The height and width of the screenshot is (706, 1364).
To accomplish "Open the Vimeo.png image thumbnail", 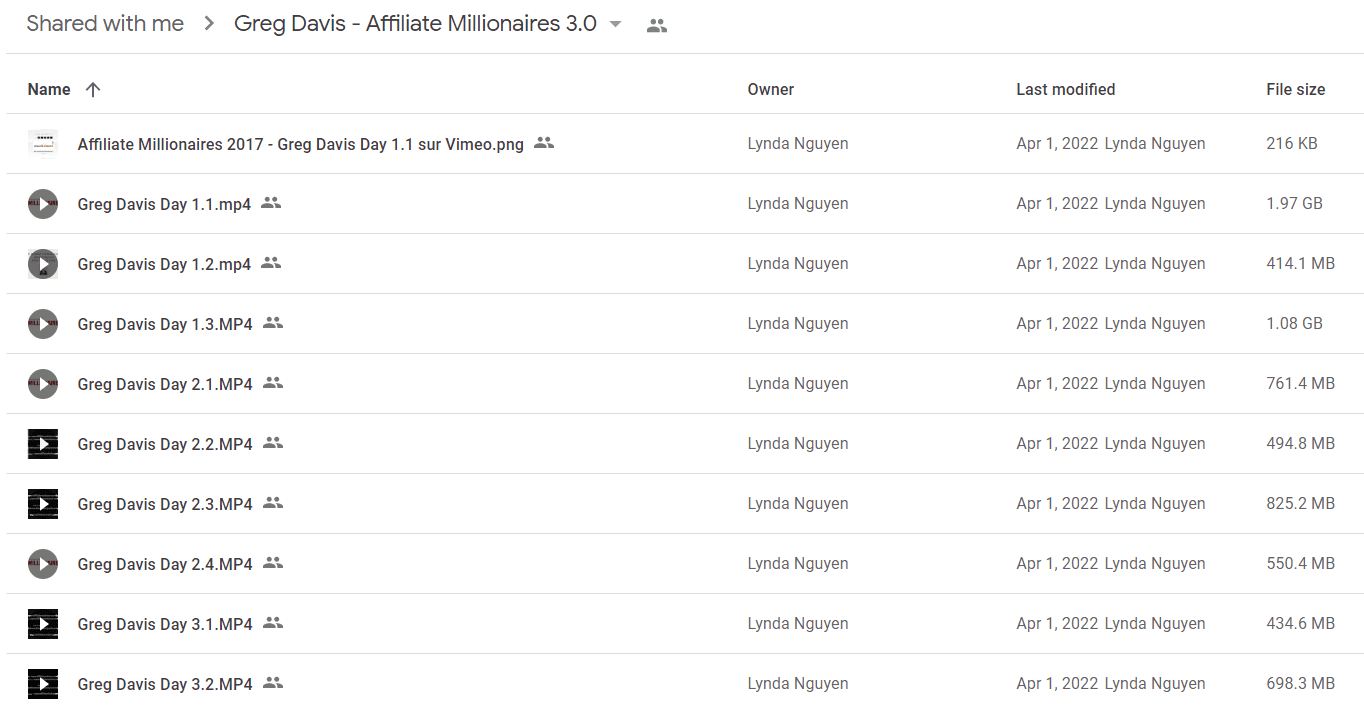I will (43, 143).
